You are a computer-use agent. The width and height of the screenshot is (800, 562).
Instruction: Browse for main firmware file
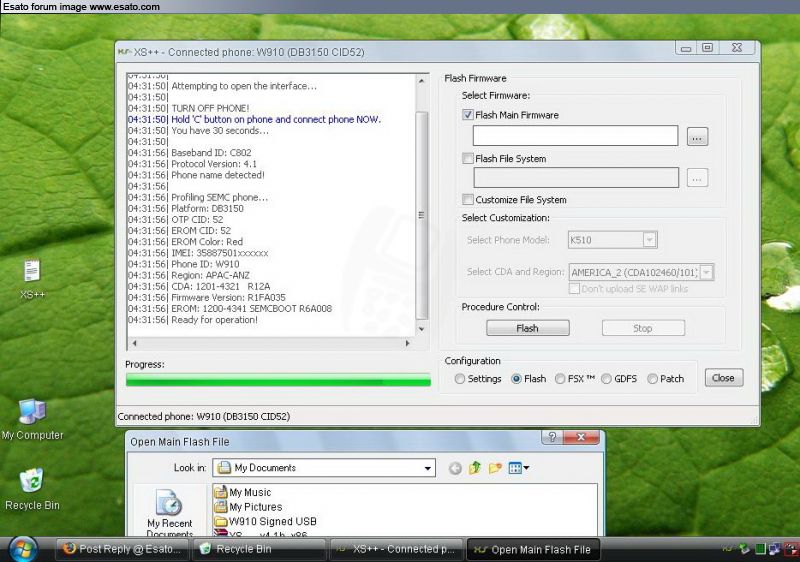pyautogui.click(x=697, y=137)
